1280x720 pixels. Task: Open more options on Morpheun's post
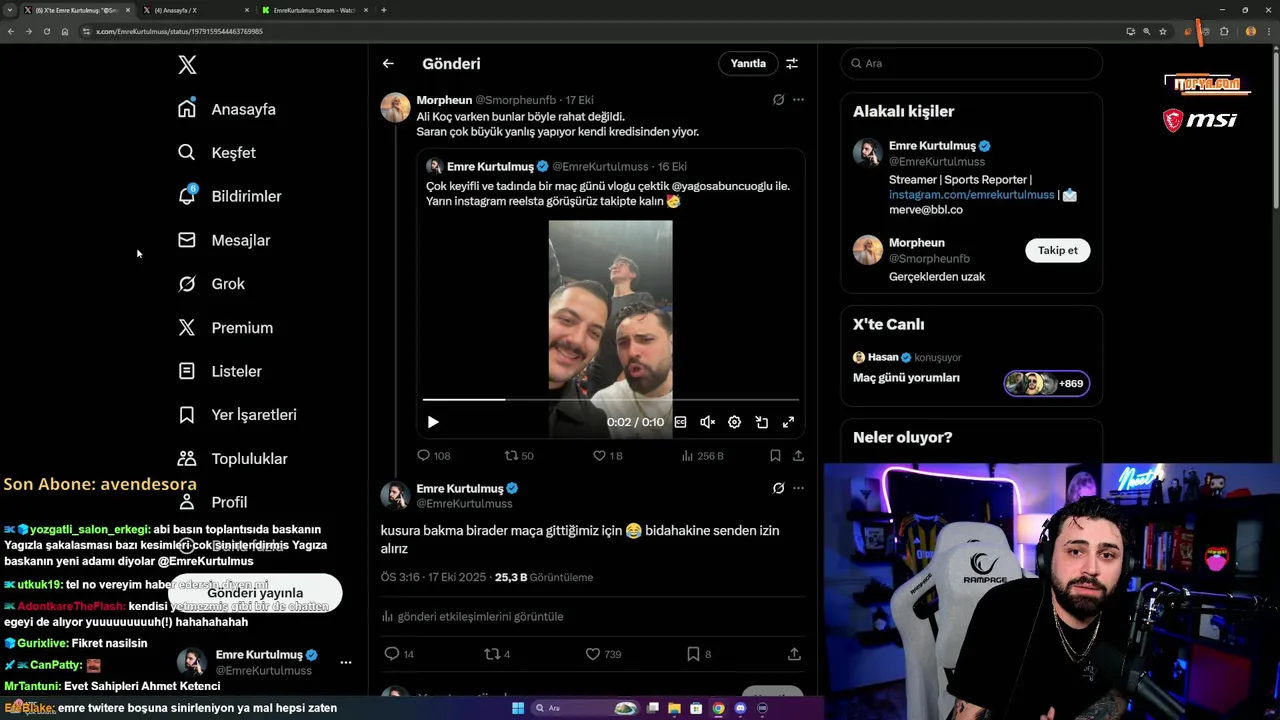(x=798, y=100)
